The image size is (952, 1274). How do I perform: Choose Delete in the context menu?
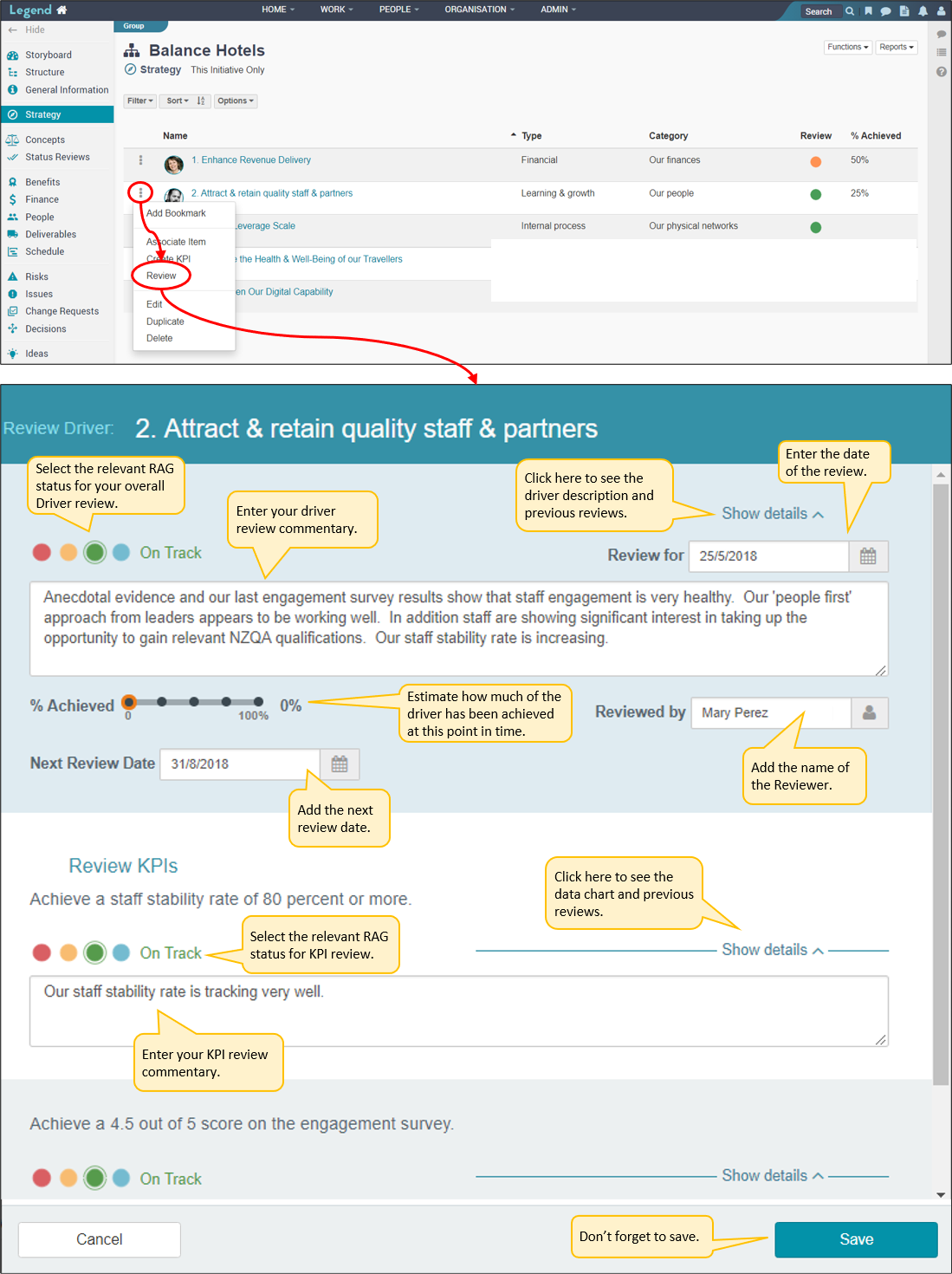point(159,339)
